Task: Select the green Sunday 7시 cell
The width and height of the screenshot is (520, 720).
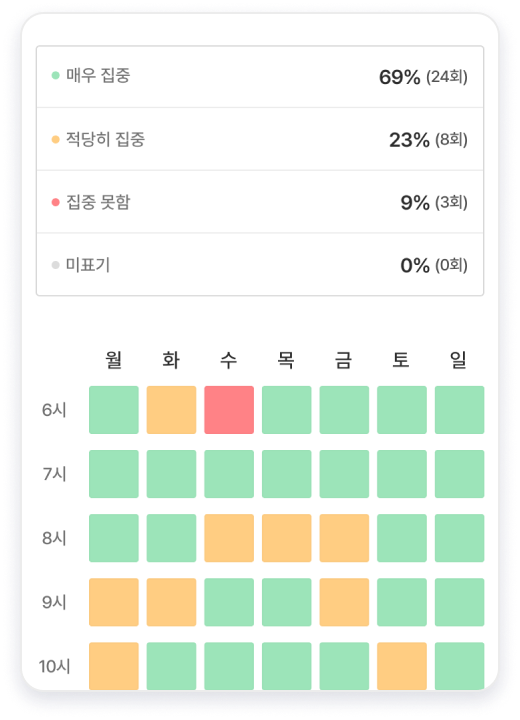Action: click(x=459, y=474)
